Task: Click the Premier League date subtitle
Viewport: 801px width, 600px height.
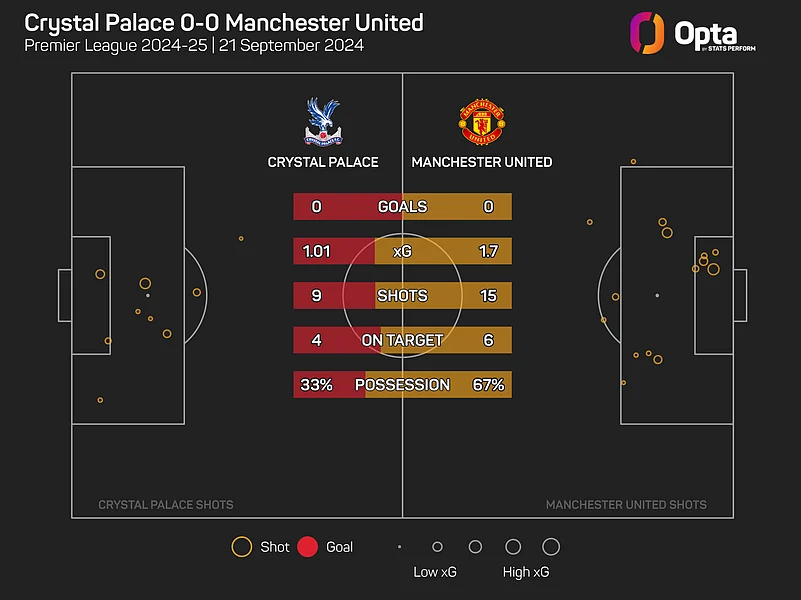Action: pos(194,46)
